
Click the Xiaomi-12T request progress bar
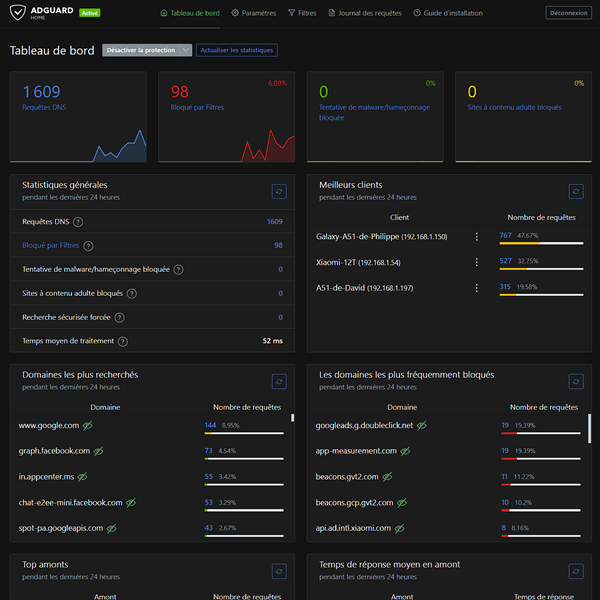[x=541, y=269]
